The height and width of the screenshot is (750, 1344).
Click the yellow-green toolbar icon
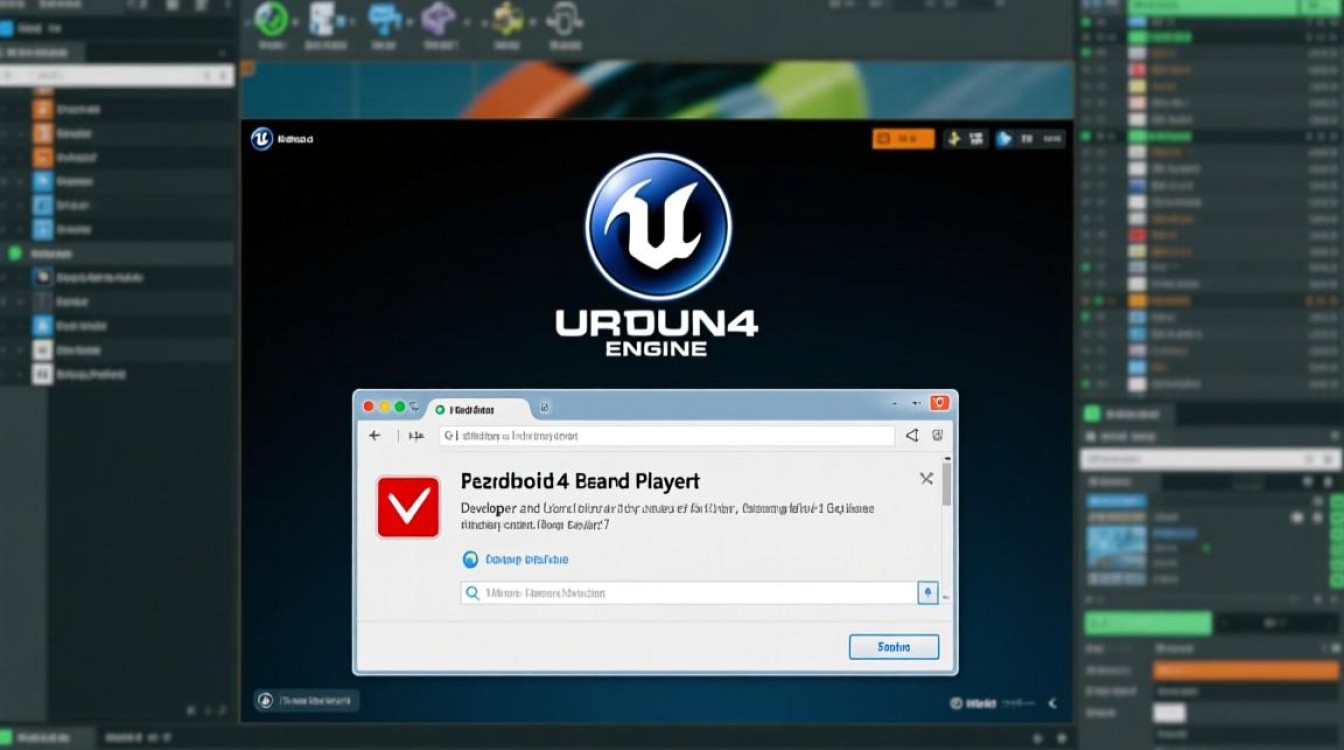click(508, 18)
